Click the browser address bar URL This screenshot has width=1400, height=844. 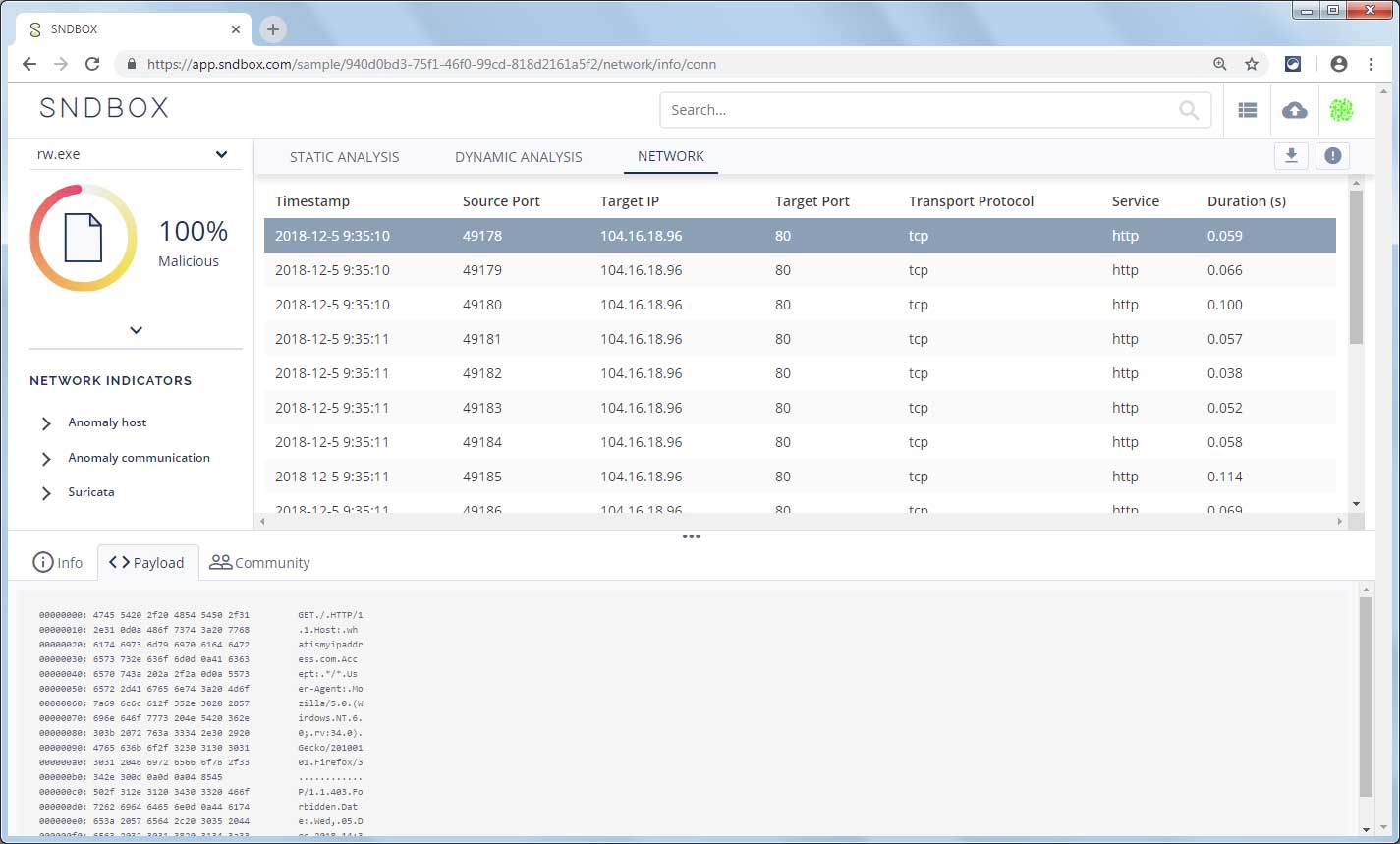coord(431,64)
